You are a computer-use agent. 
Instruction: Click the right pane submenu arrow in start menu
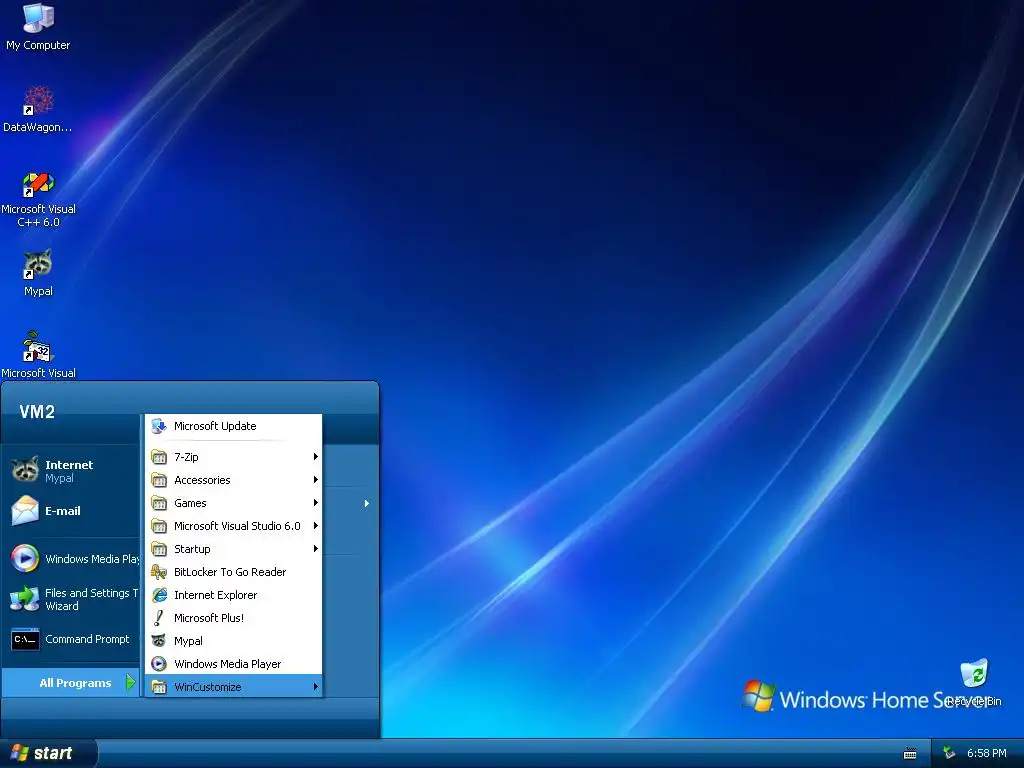click(x=366, y=504)
